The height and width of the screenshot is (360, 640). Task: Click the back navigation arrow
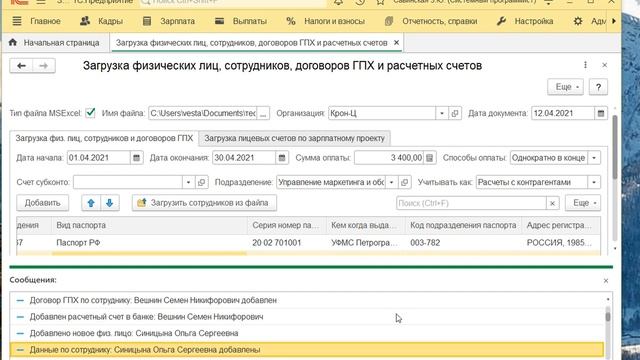pos(21,65)
